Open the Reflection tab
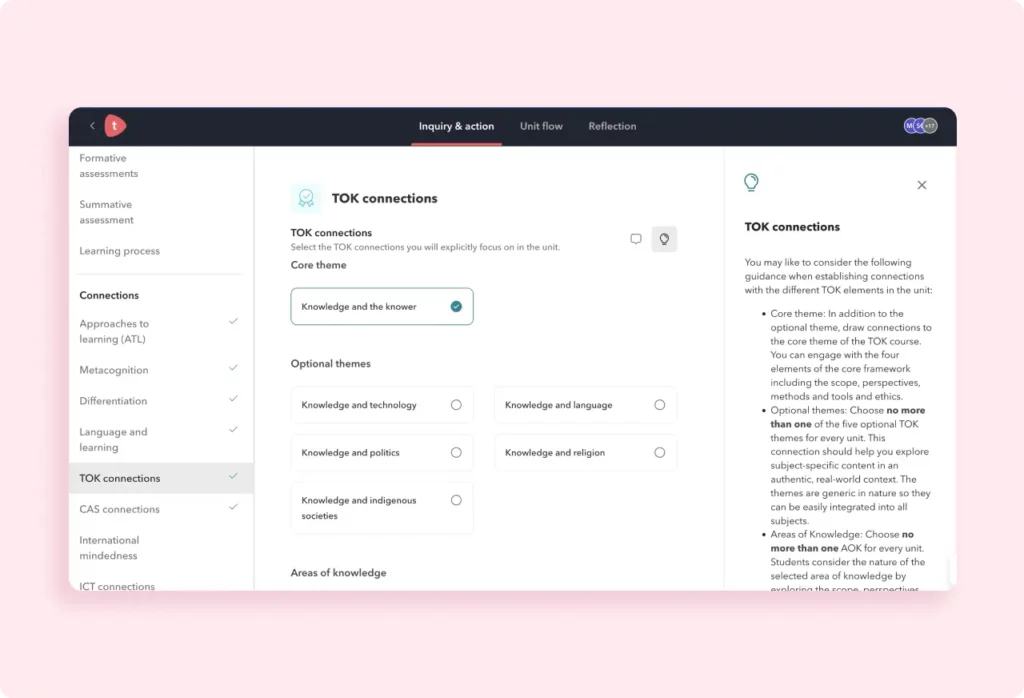 click(612, 126)
